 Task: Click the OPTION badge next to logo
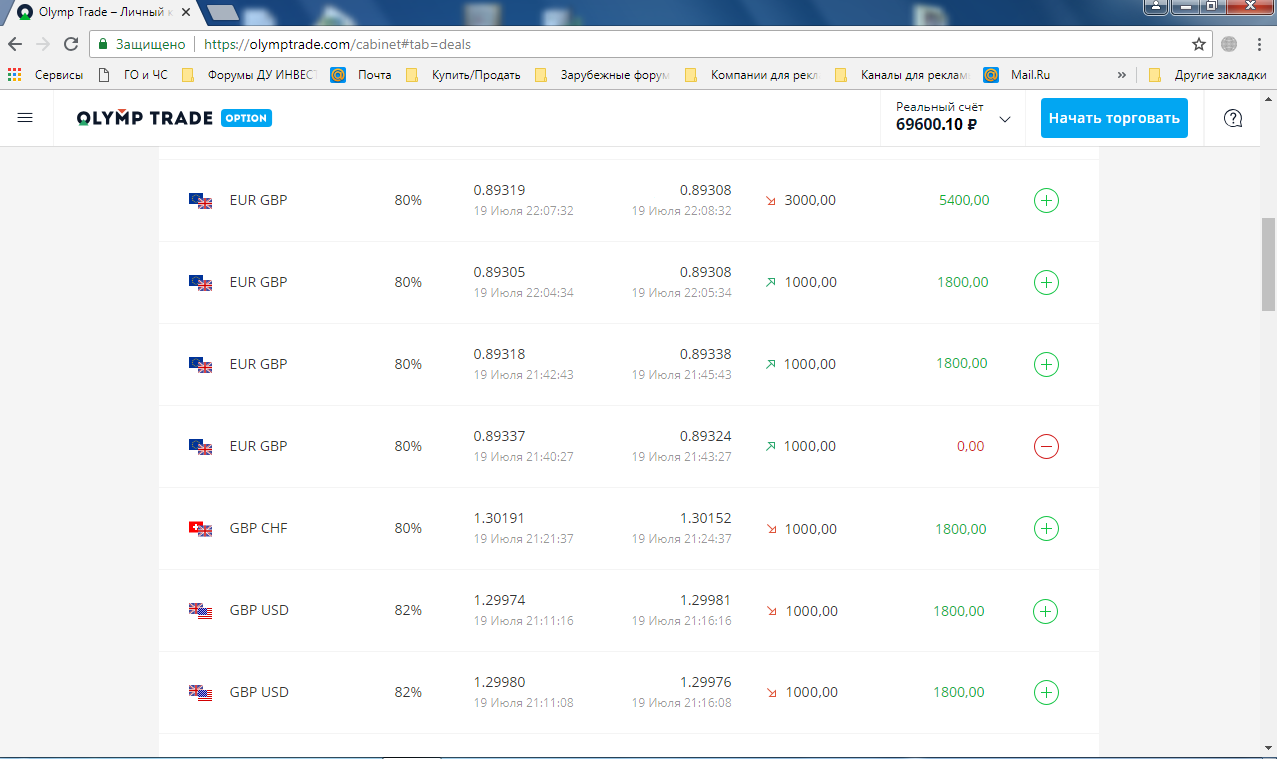click(x=246, y=118)
